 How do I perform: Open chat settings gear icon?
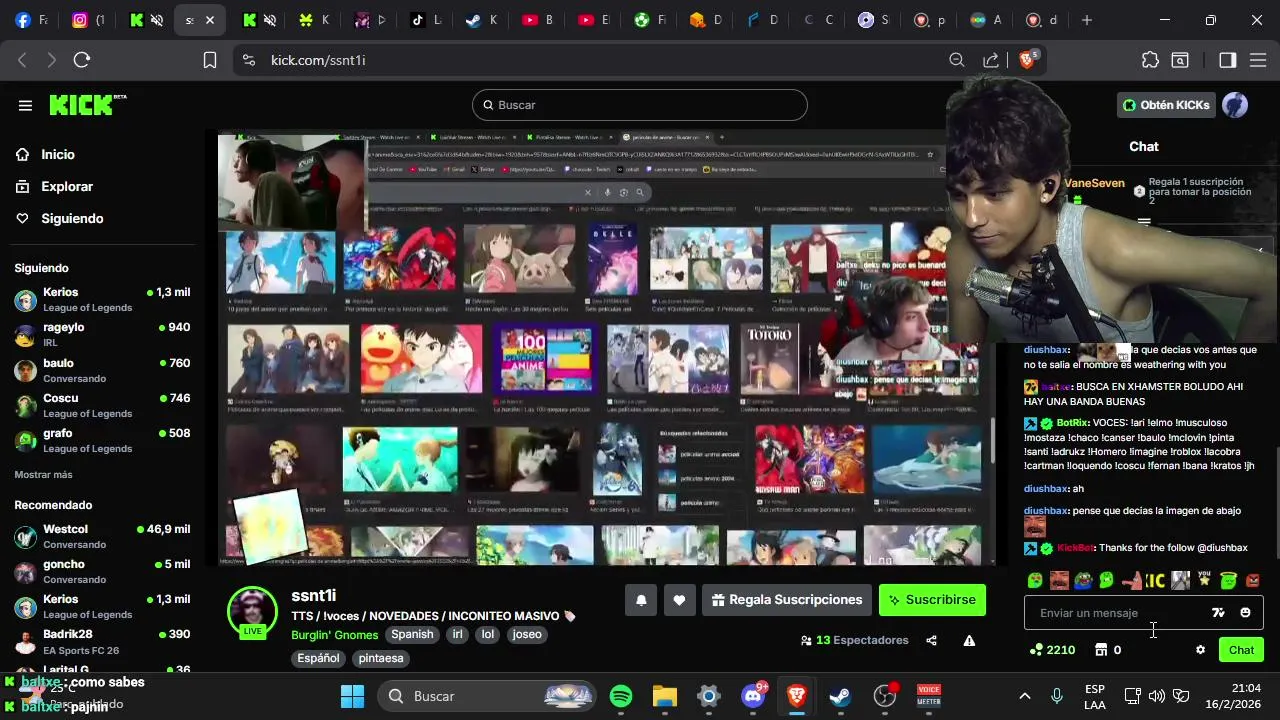pos(1200,650)
